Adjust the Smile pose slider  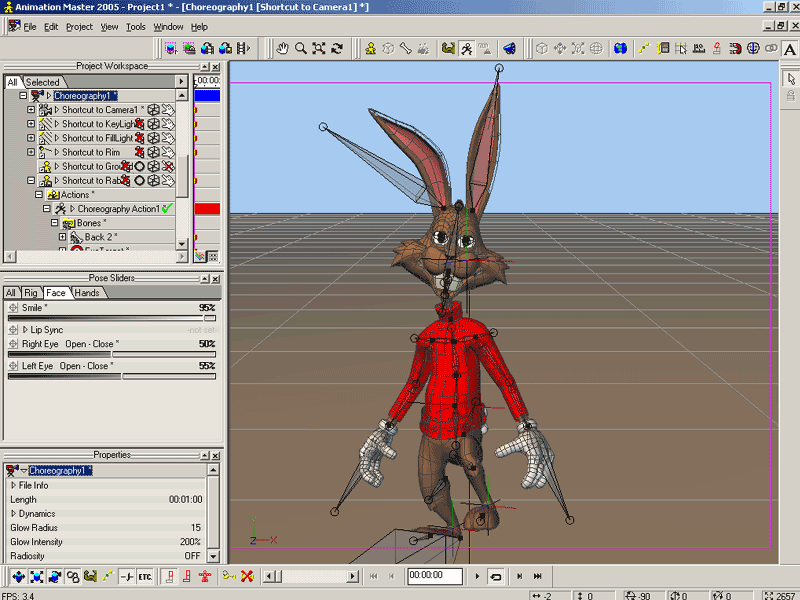tap(112, 318)
